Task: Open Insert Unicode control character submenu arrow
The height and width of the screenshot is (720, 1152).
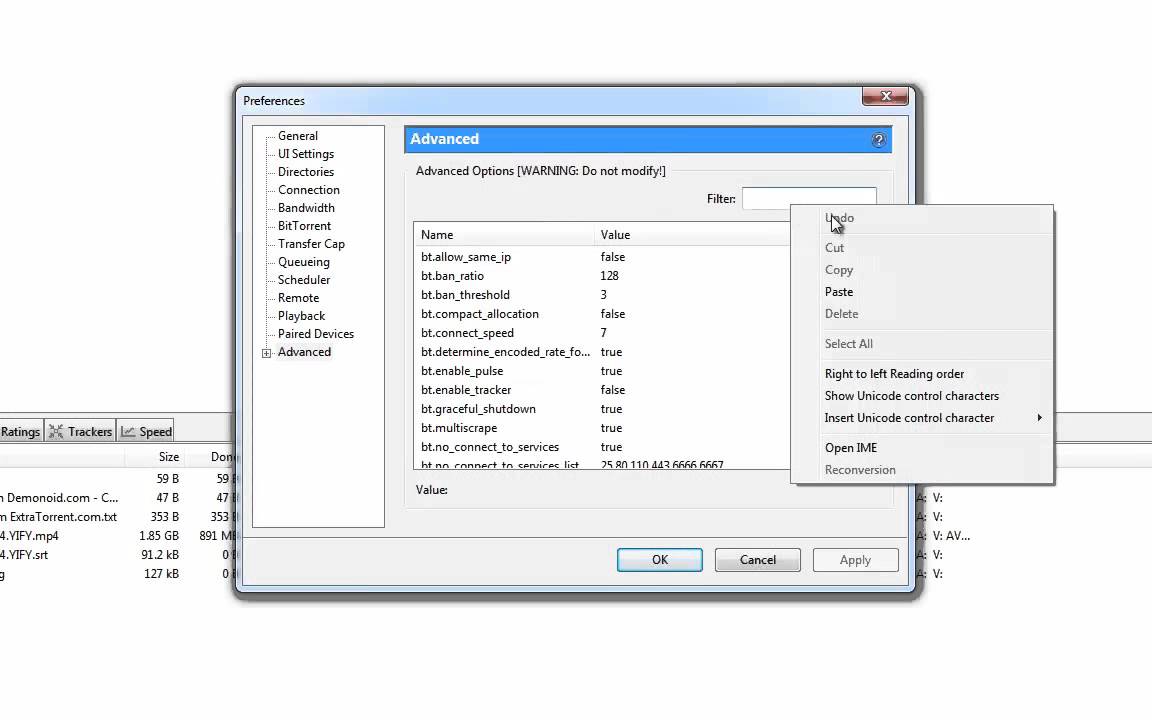Action: coord(1039,417)
